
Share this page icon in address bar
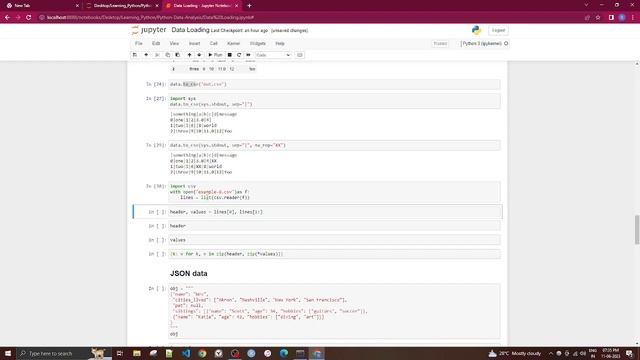coord(587,18)
